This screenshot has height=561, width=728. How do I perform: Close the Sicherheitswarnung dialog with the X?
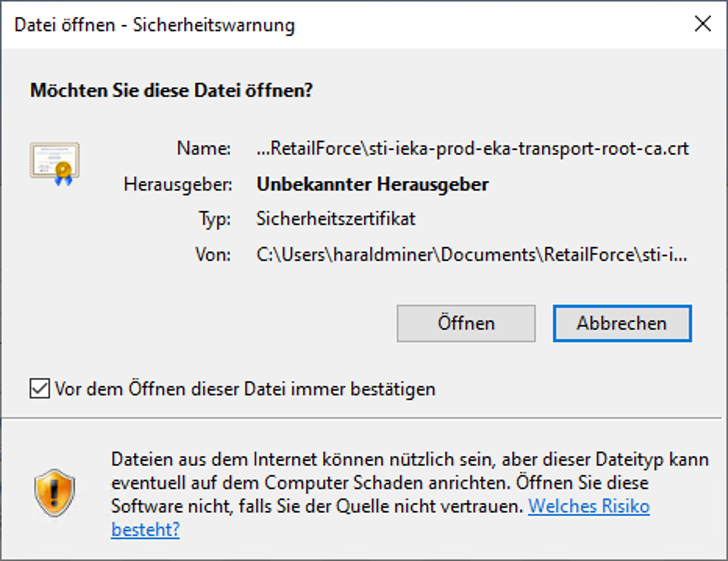coord(702,24)
